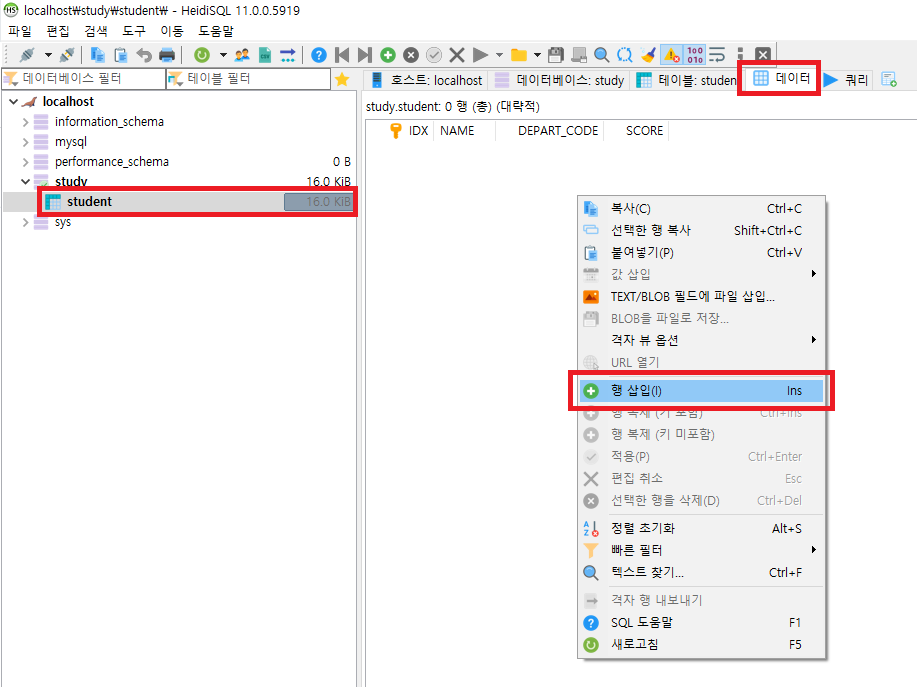Click the Database filter input field
This screenshot has width=917, height=687.
click(83, 78)
